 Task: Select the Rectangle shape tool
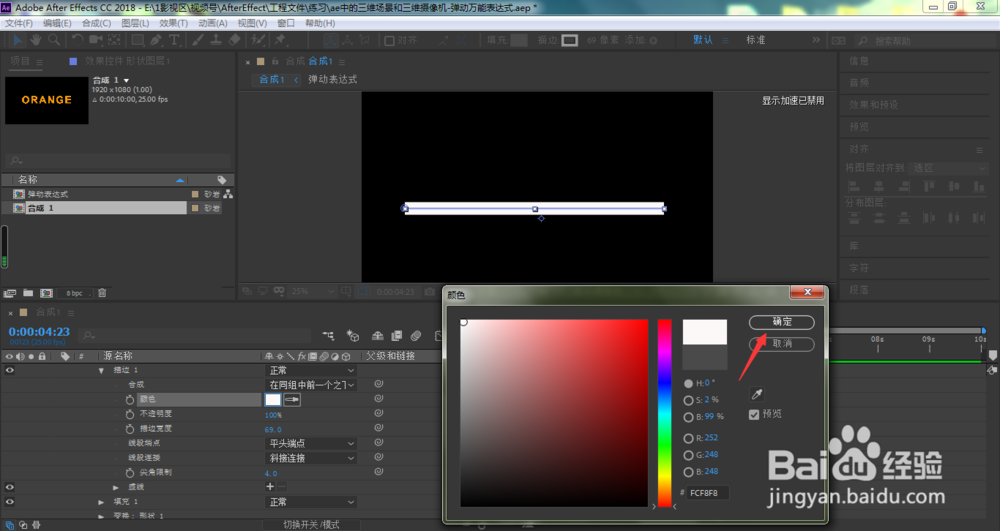(x=137, y=40)
